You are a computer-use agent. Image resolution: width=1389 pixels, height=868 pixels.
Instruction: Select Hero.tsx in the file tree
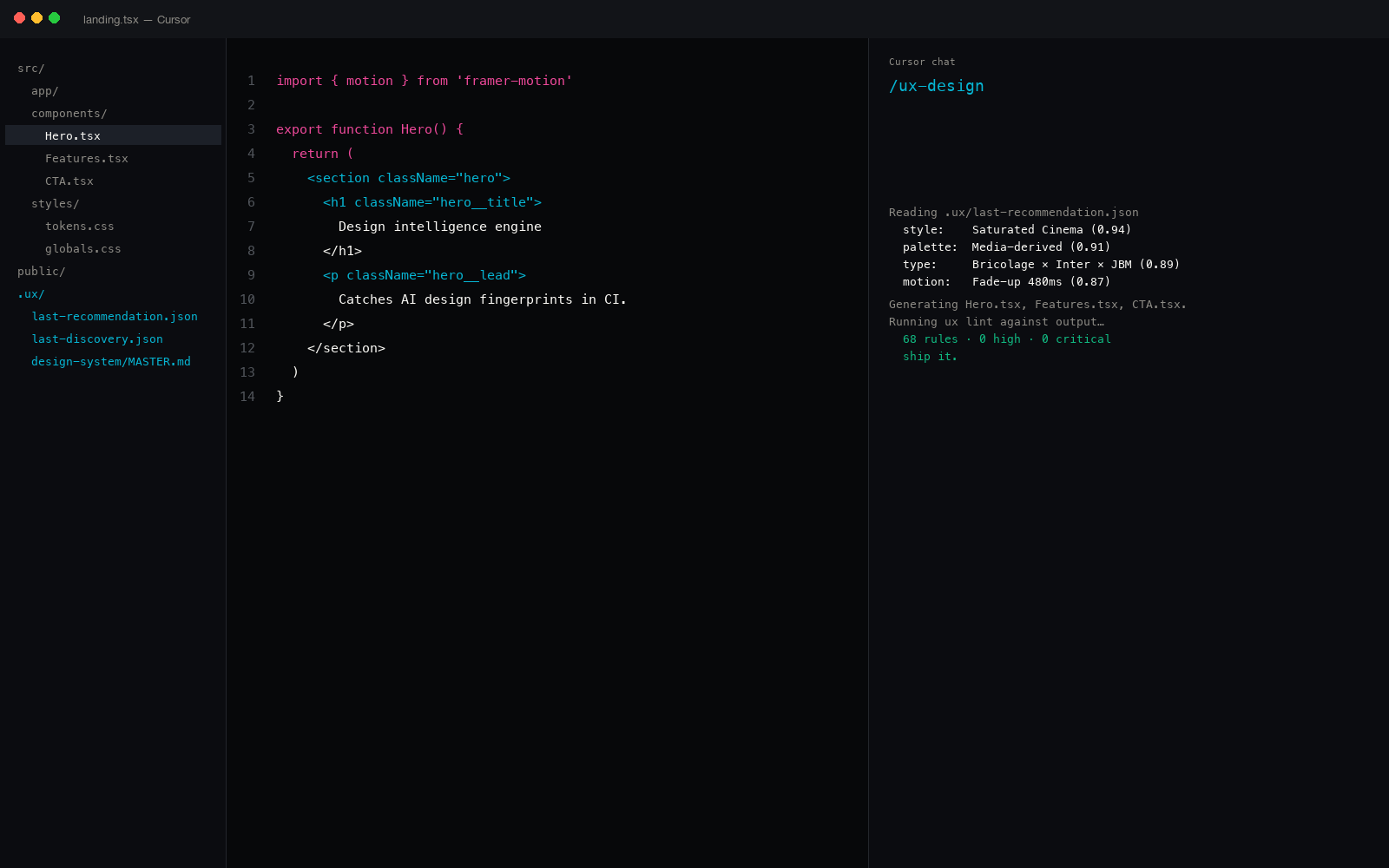pos(113,135)
